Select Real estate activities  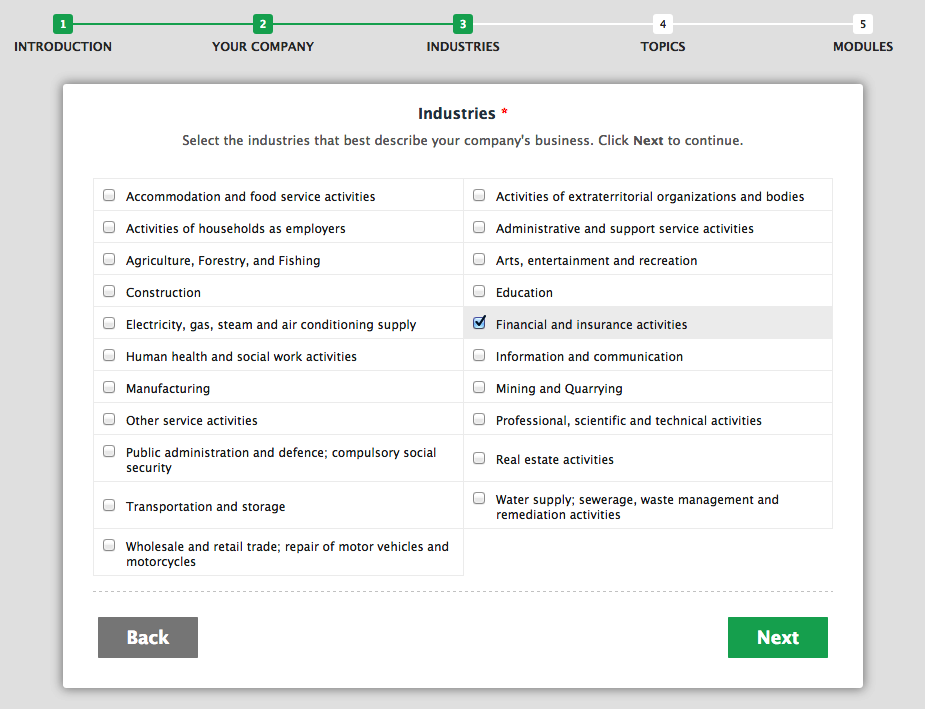tap(479, 458)
